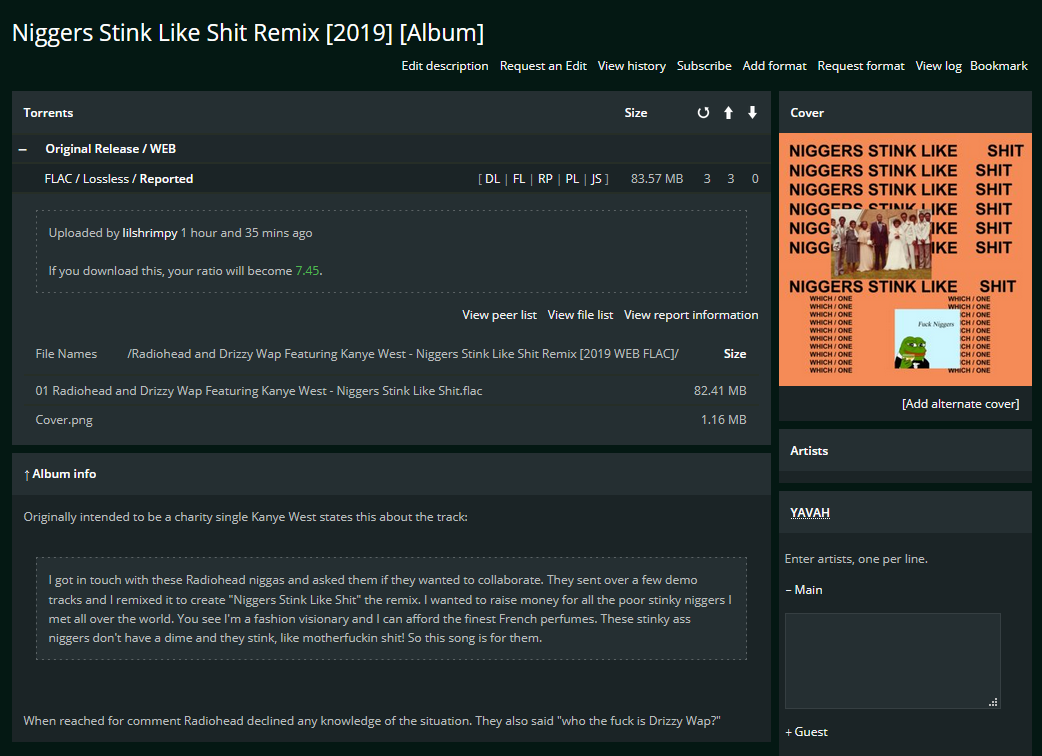The image size is (1042, 756).
Task: Bookmark this album page
Action: tap(999, 66)
